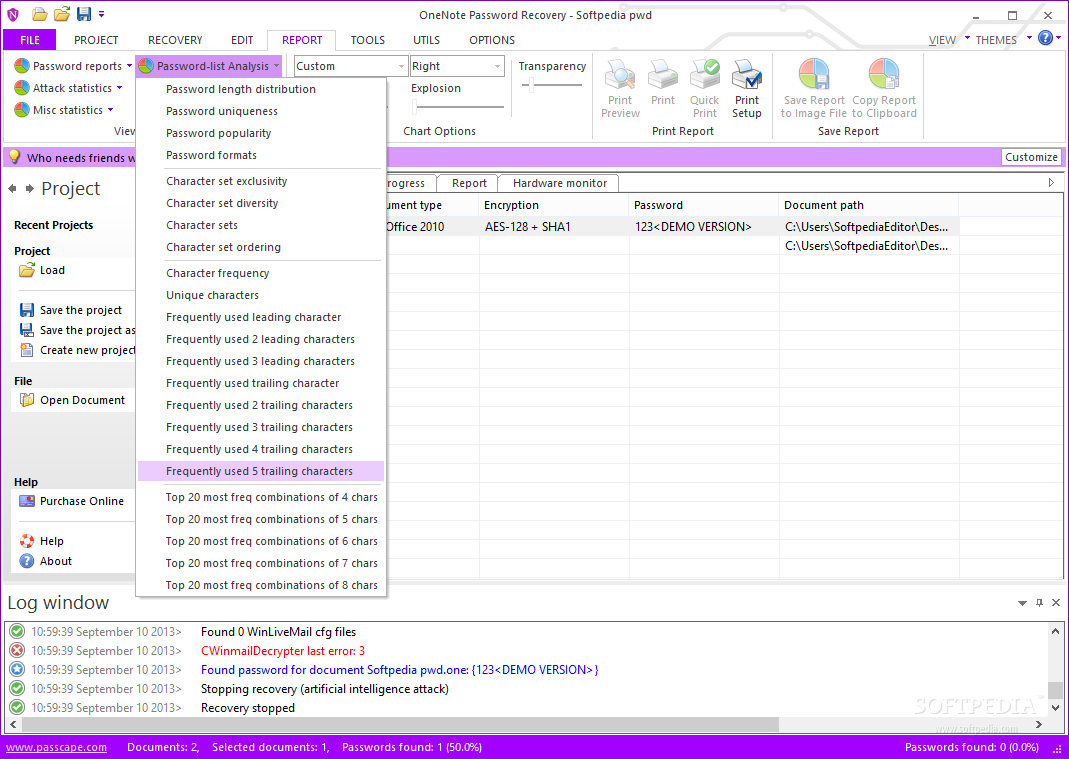The width and height of the screenshot is (1069, 759).
Task: Click the Help question mark icon at top right
Action: point(1045,38)
